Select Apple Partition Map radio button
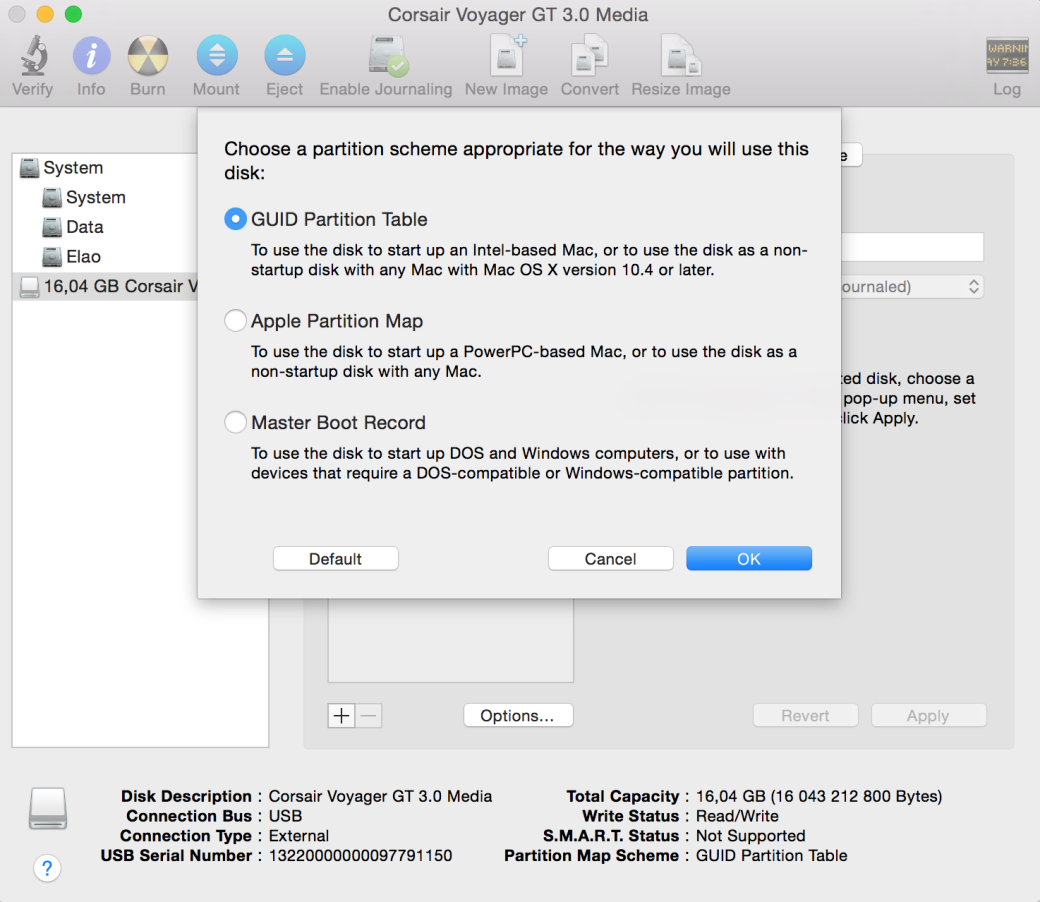The image size is (1040, 902). tap(235, 320)
